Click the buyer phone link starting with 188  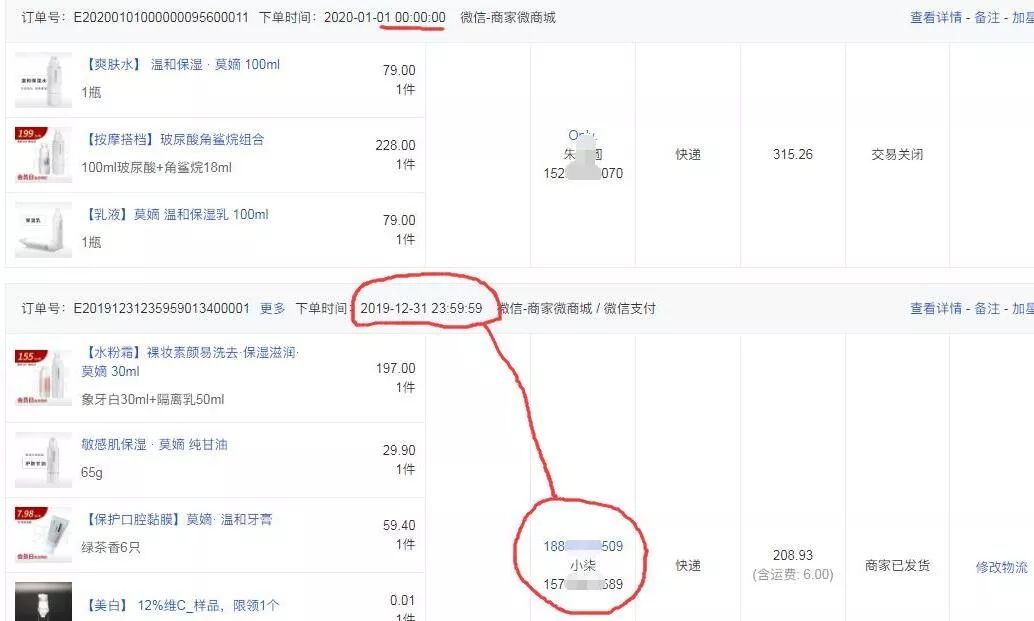pos(583,547)
